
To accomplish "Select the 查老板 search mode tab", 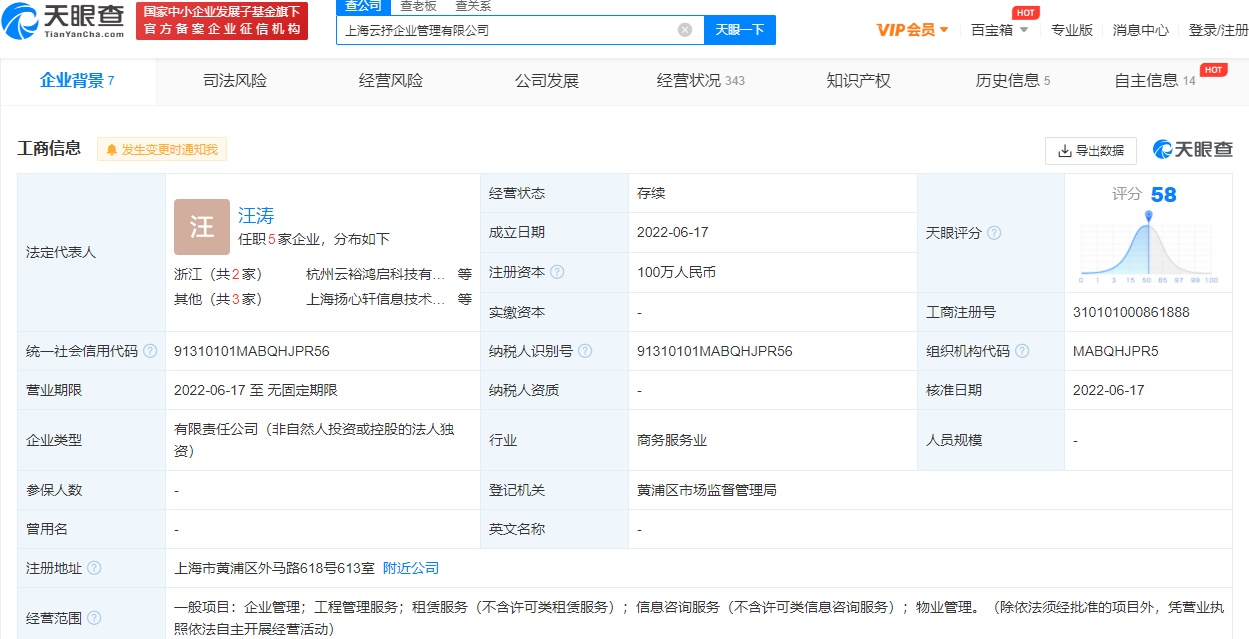I will pos(418,6).
